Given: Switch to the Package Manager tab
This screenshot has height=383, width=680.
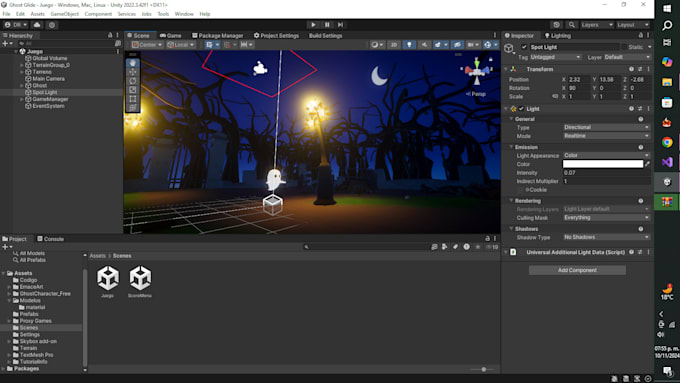Looking at the screenshot, I should [x=218, y=36].
